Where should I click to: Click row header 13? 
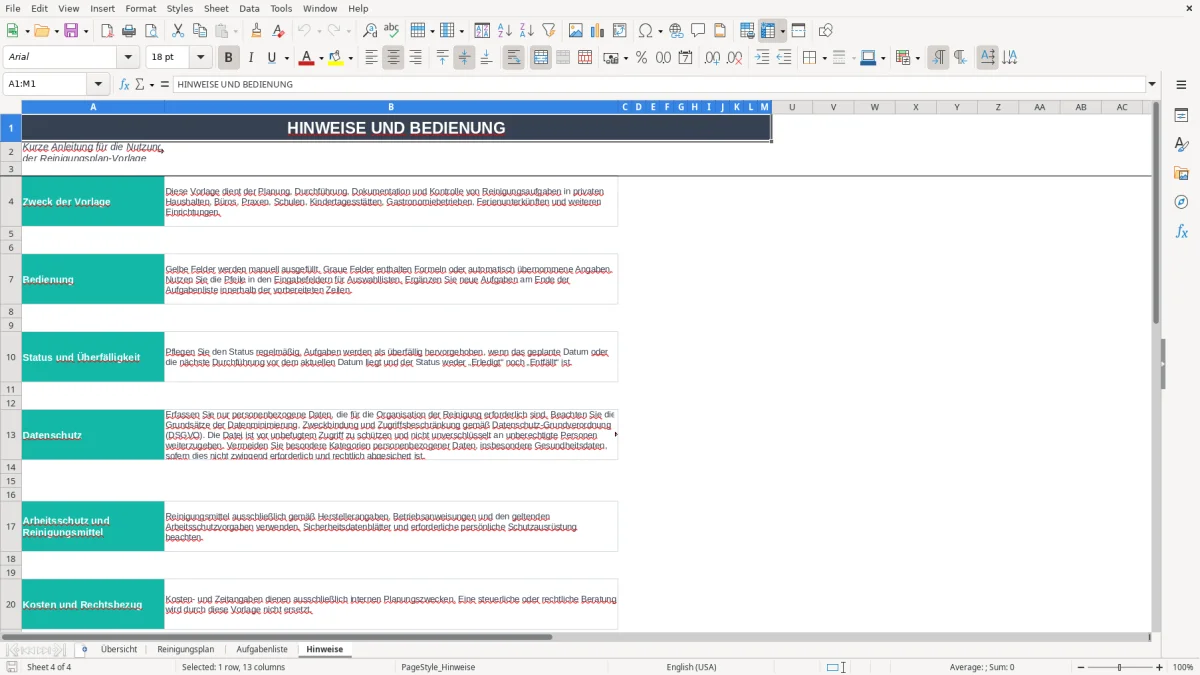coord(11,435)
